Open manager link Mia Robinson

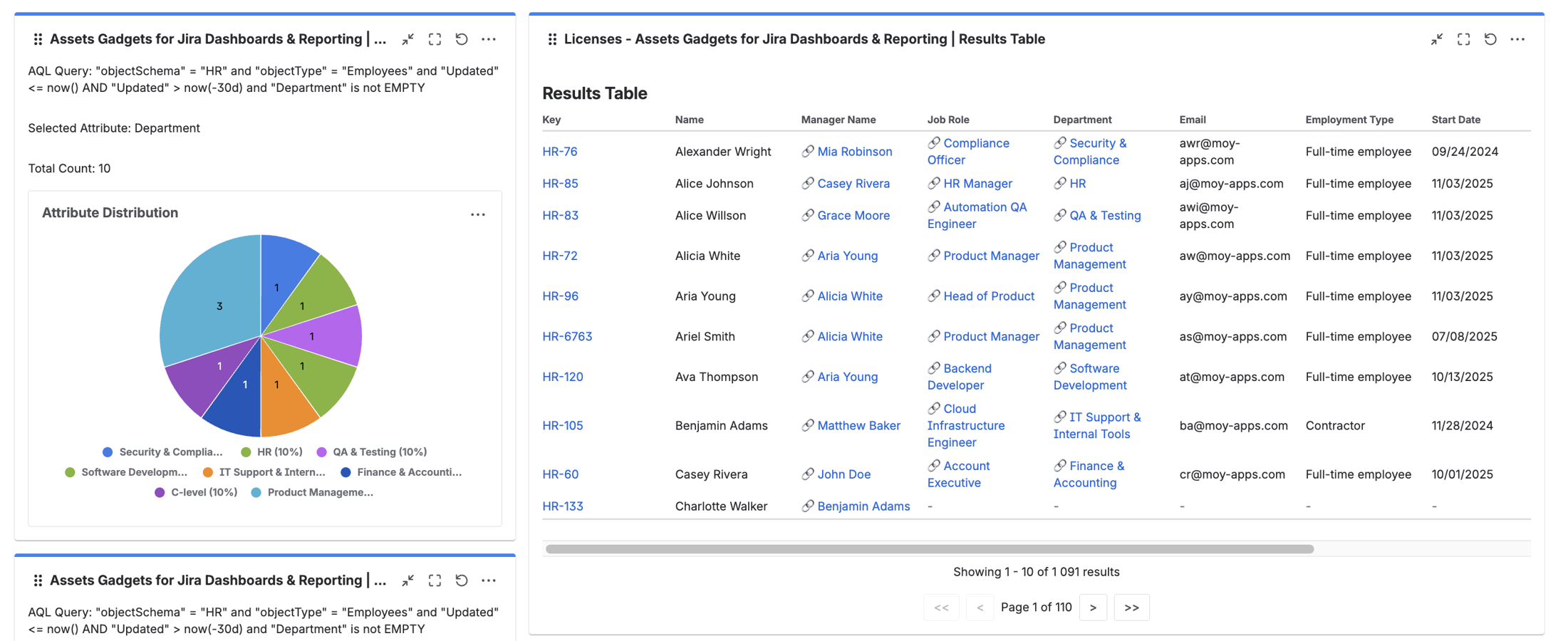(854, 152)
